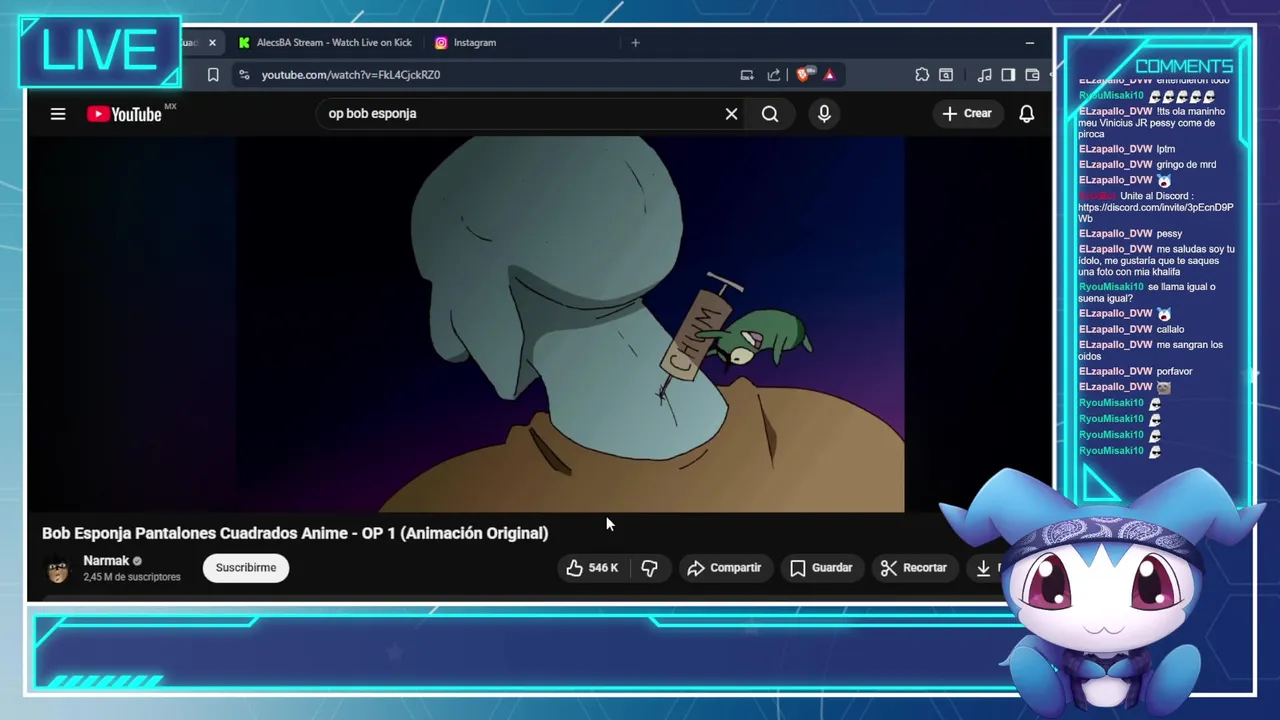Open a new browser tab
This screenshot has height=720, width=1280.
click(x=635, y=43)
